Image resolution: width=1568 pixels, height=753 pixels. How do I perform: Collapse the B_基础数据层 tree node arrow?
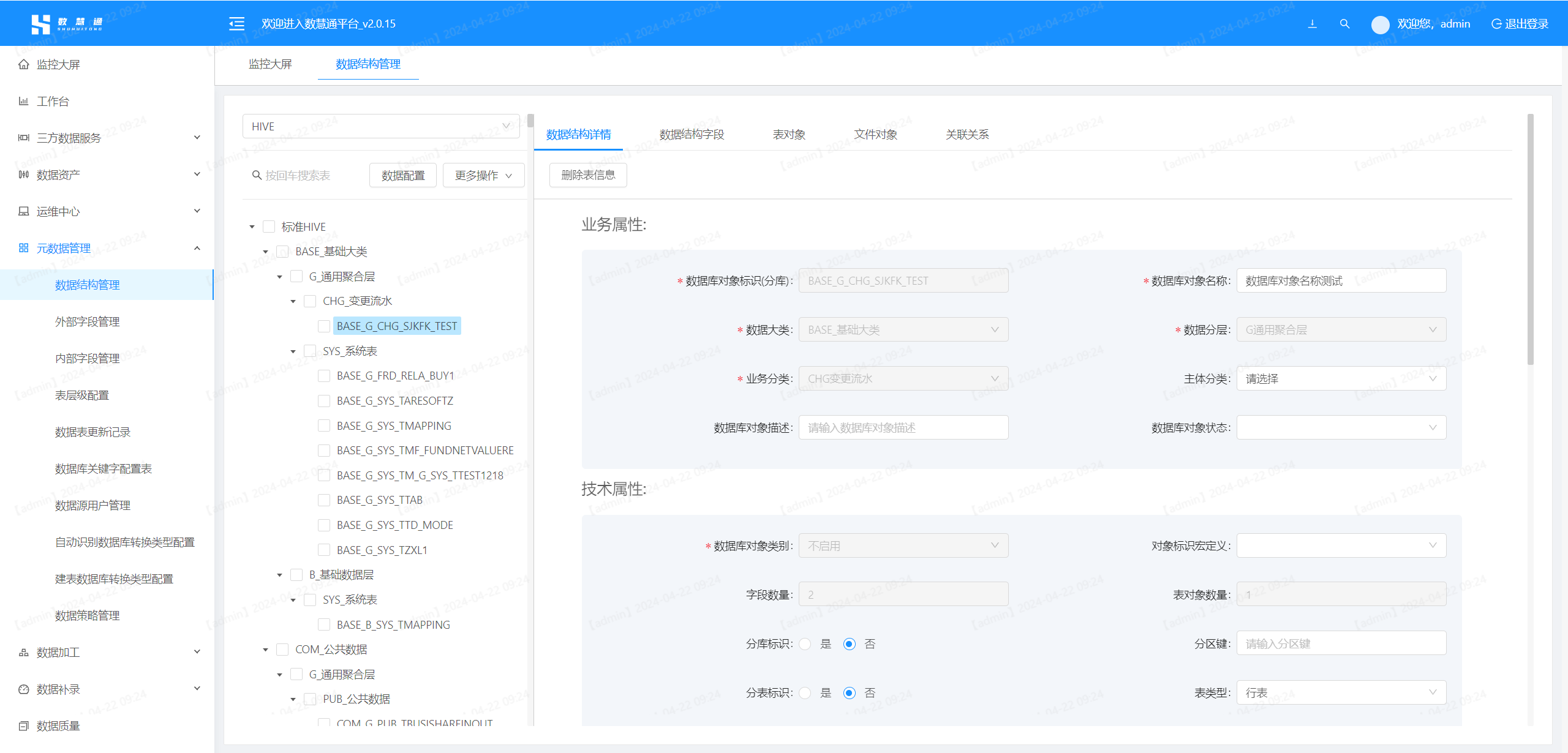click(279, 575)
